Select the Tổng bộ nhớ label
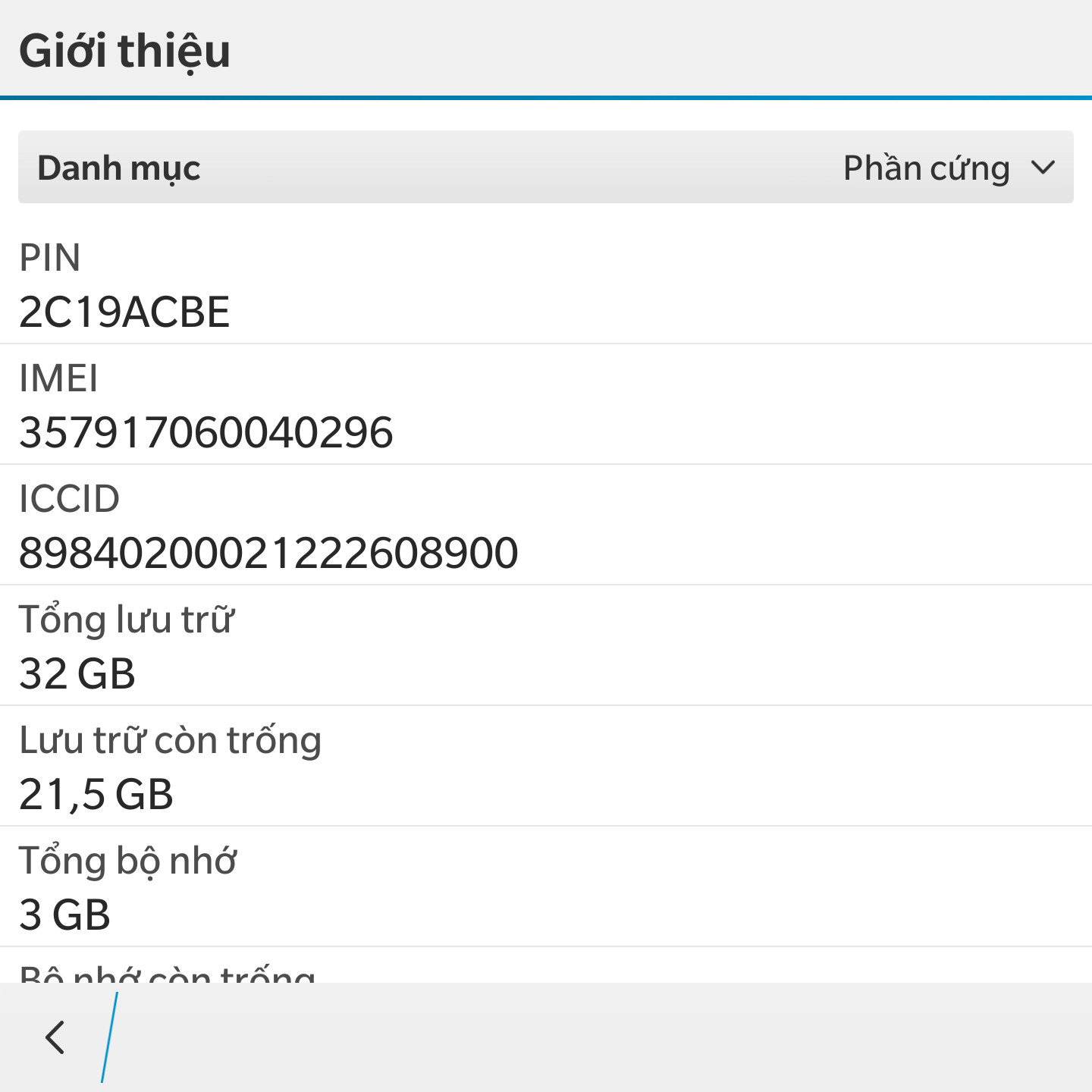This screenshot has width=1092, height=1092. pyautogui.click(x=127, y=861)
